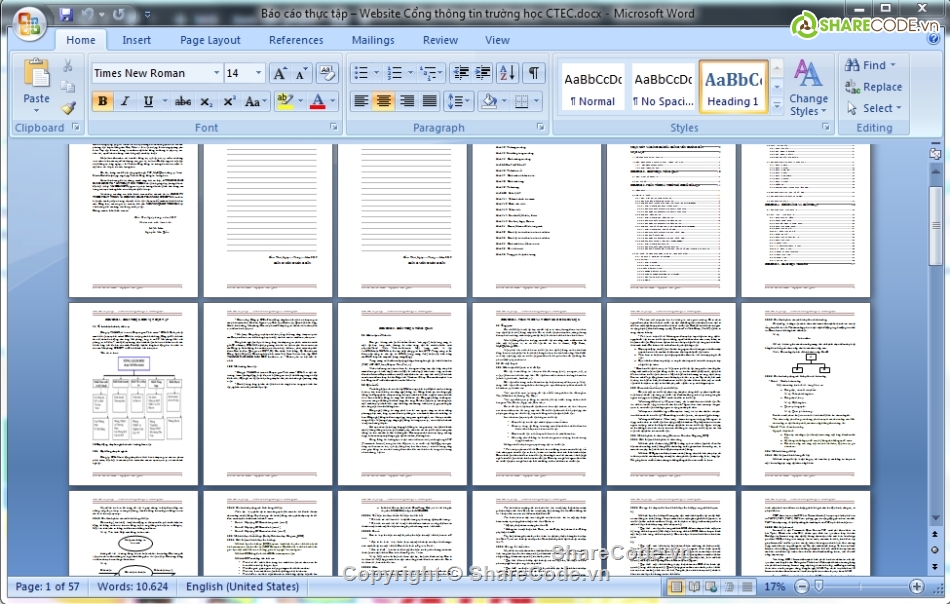Grow font size
950x604 pixels.
coord(279,73)
